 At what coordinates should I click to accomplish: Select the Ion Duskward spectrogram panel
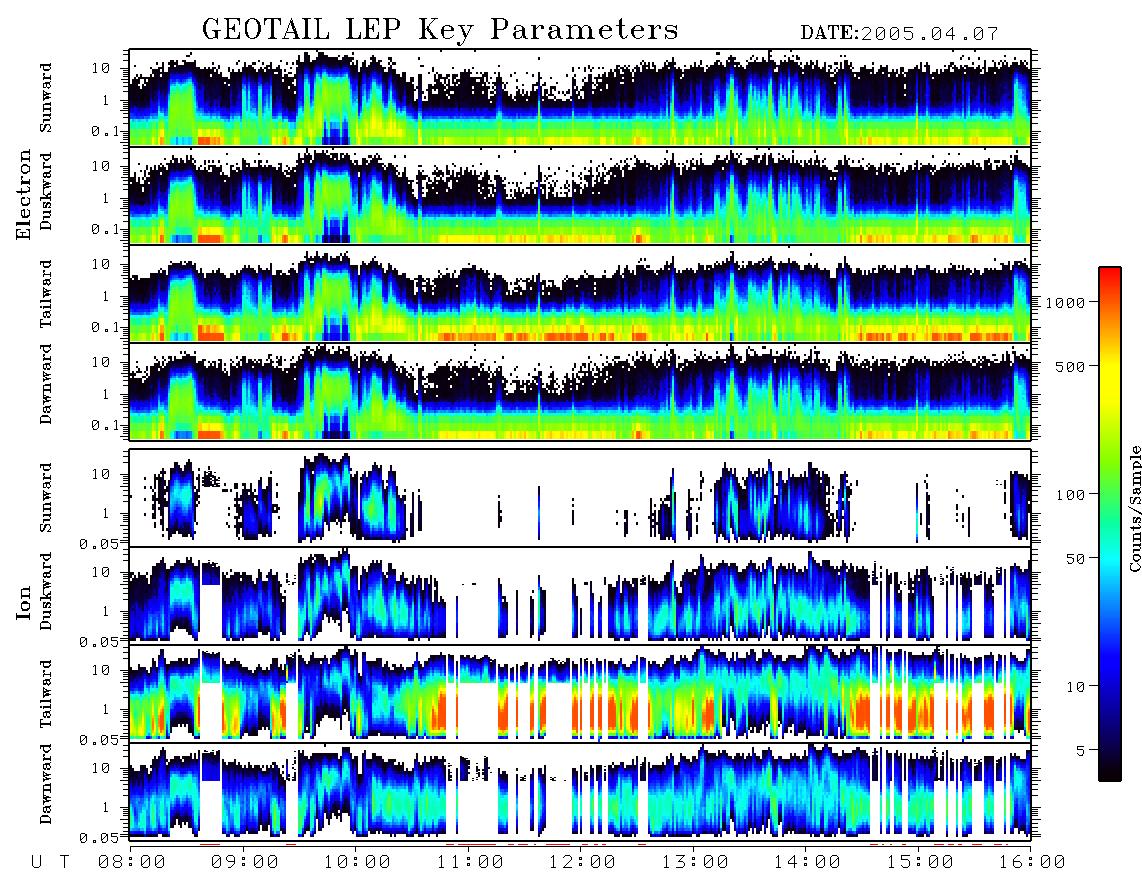point(580,595)
